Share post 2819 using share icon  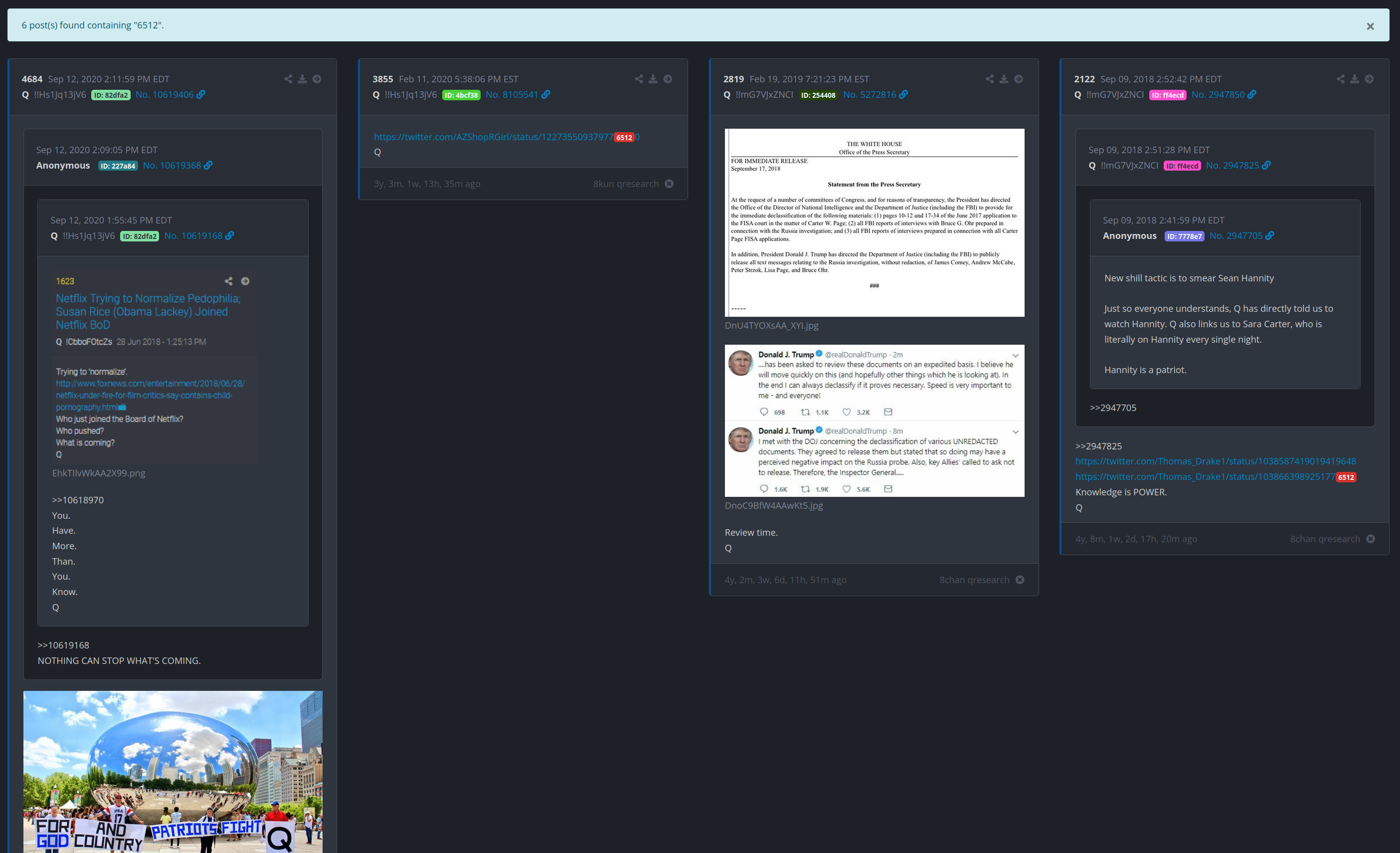tap(990, 79)
